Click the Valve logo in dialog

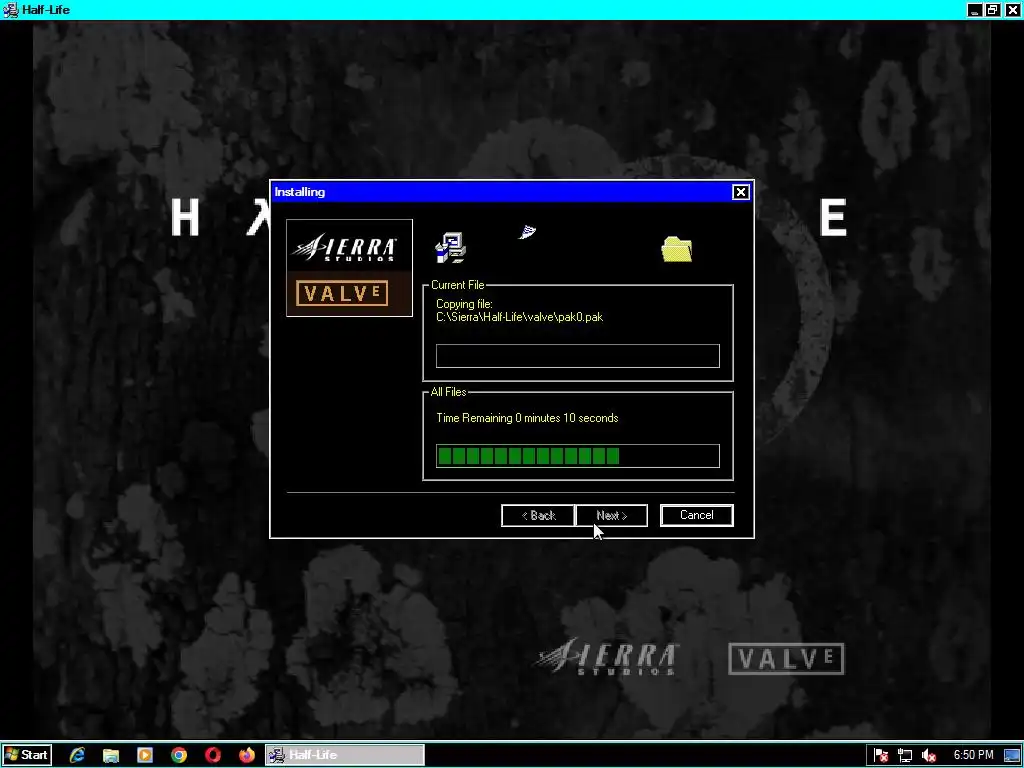(342, 293)
